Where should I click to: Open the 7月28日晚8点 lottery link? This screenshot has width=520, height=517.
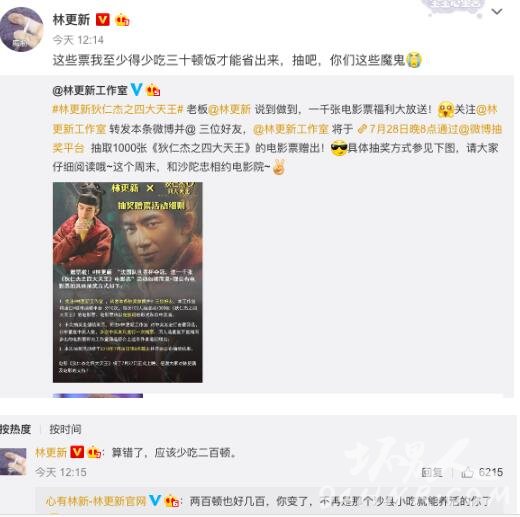[x=429, y=129]
